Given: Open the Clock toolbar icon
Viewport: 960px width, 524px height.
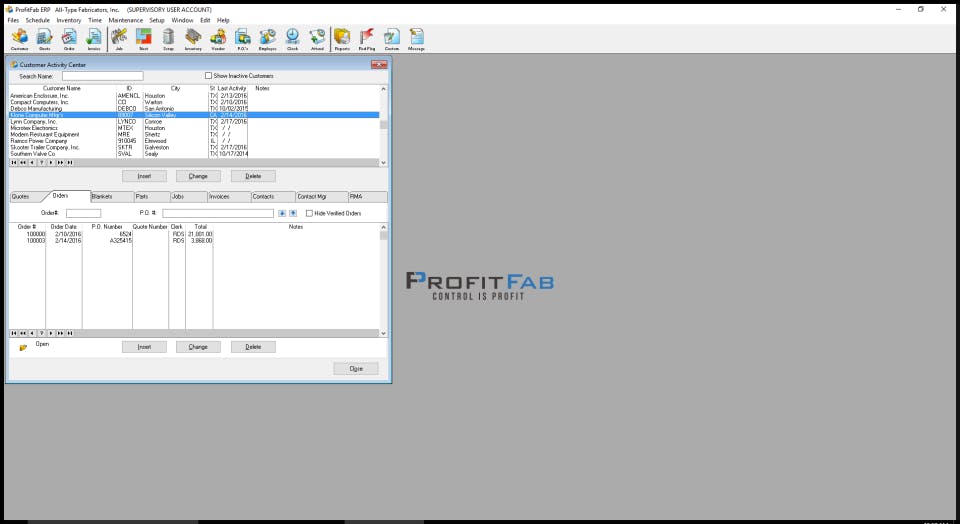Looking at the screenshot, I should pyautogui.click(x=293, y=39).
